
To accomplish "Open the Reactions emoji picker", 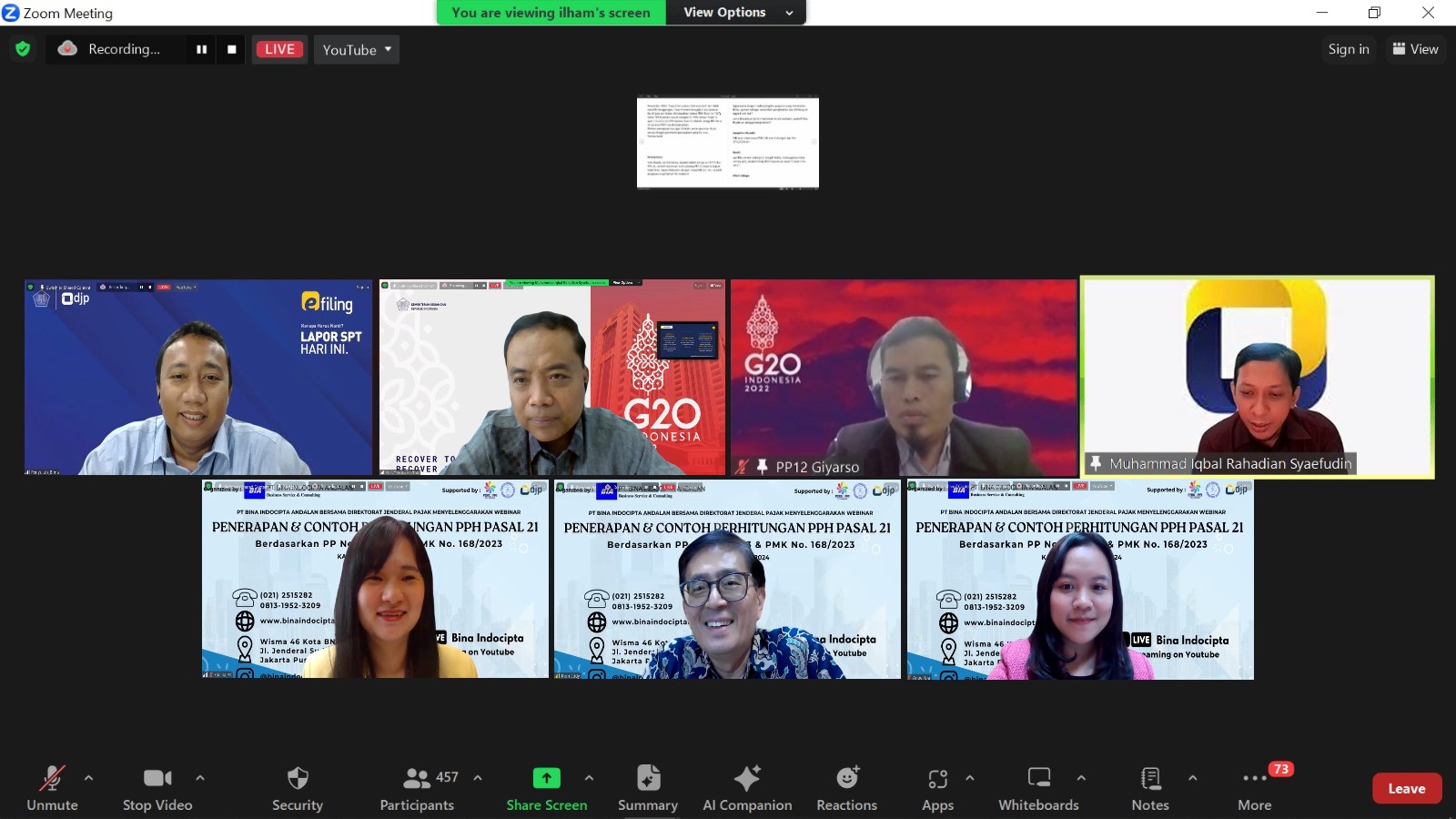I will [847, 788].
